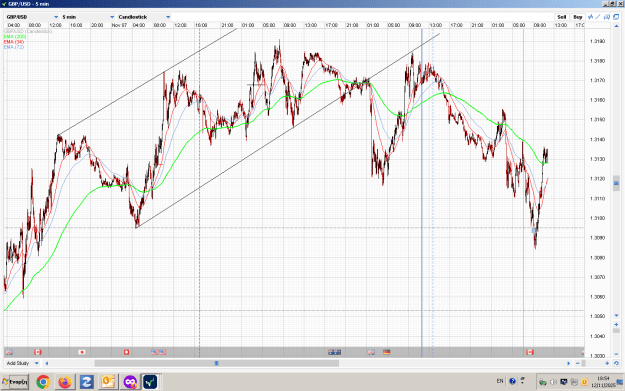Screen dimensions: 625x391
Task: Select the EMA (72) legend label
Action: (14, 47)
